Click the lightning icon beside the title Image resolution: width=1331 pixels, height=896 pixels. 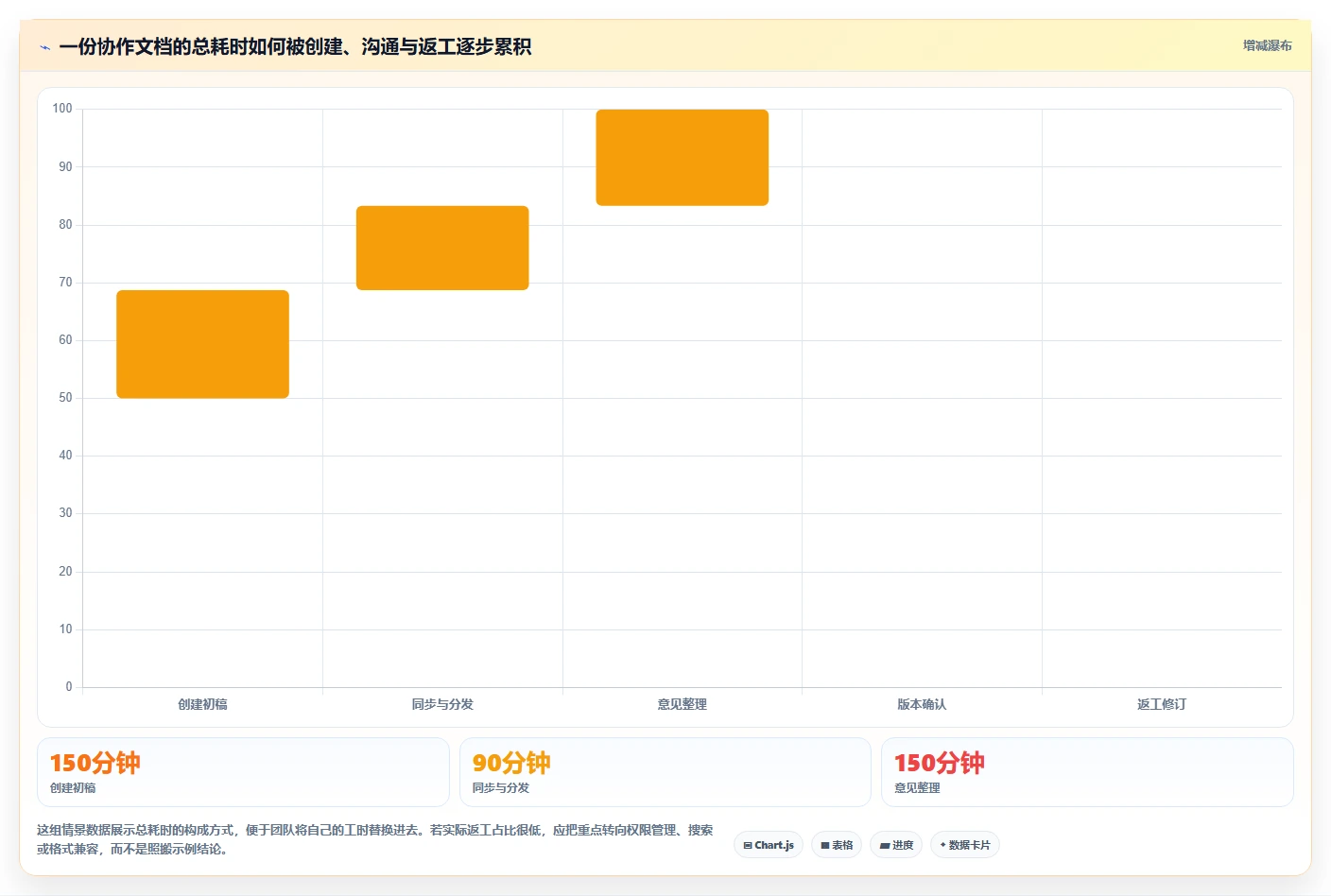point(44,47)
